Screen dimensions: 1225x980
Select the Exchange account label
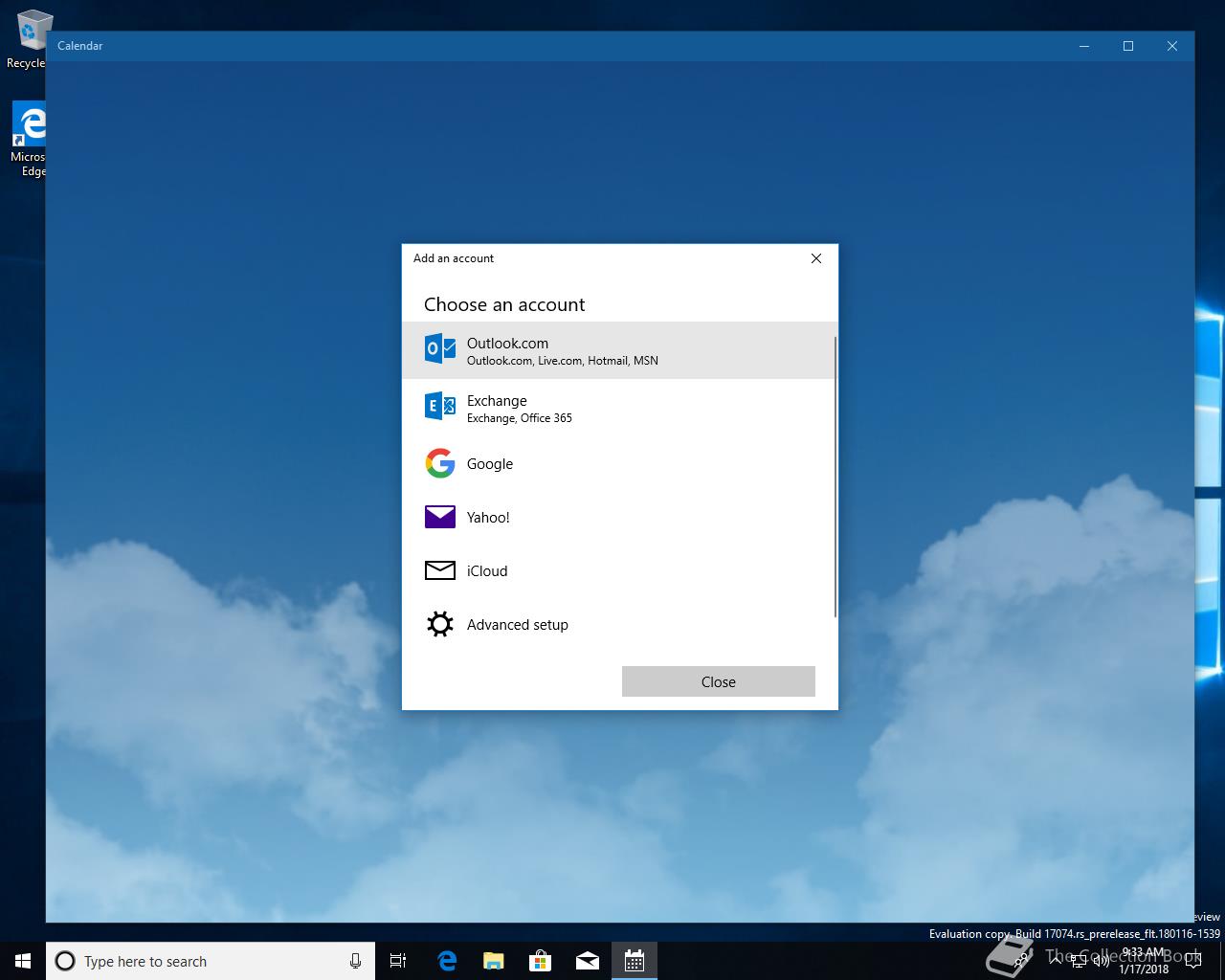coord(497,400)
